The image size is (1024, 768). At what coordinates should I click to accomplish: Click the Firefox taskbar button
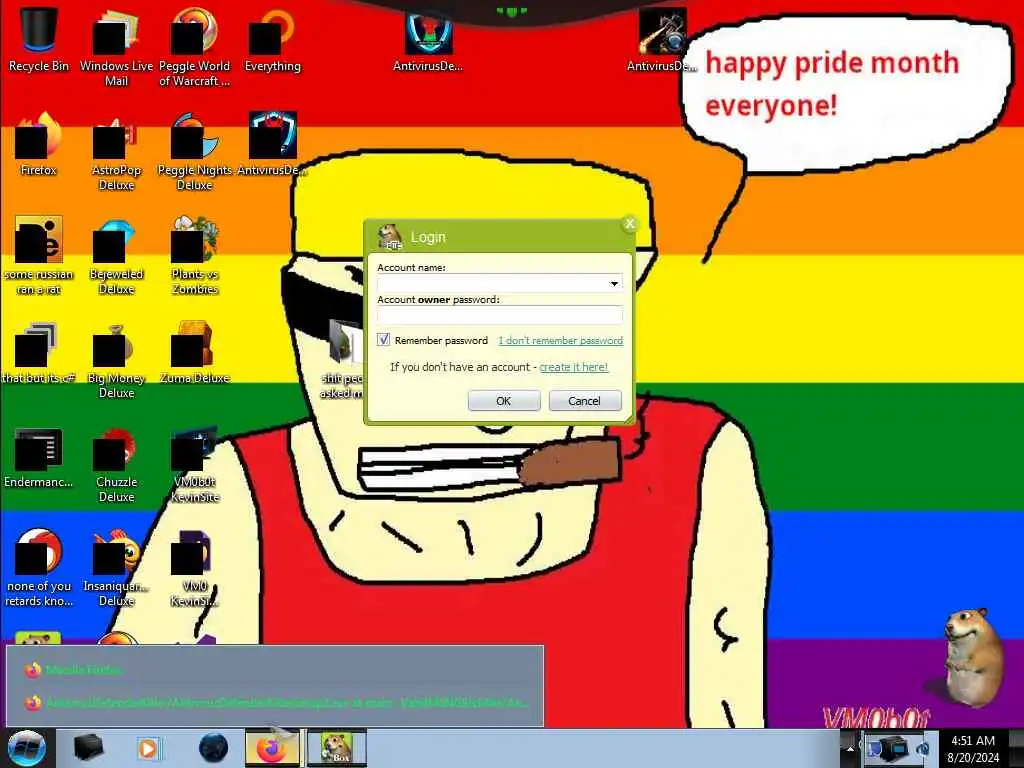tap(272, 748)
